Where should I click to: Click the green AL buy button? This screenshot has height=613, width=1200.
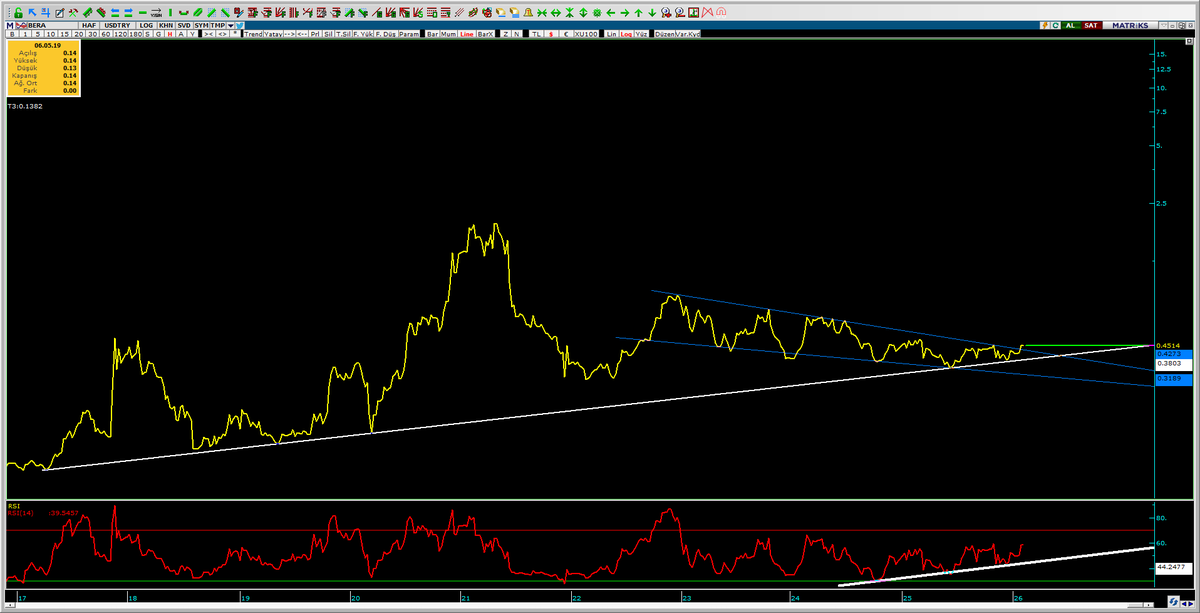[x=1070, y=24]
